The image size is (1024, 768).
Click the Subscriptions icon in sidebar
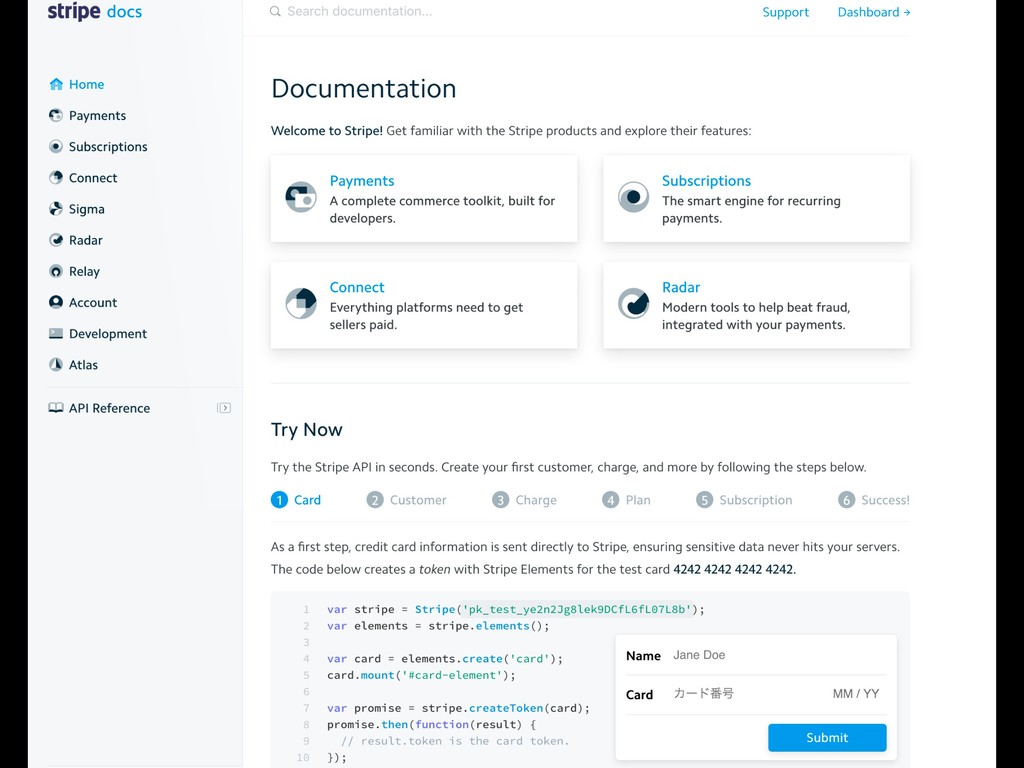point(56,146)
